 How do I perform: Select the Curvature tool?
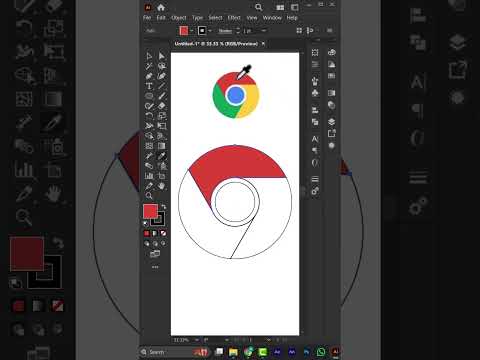[x=162, y=76]
